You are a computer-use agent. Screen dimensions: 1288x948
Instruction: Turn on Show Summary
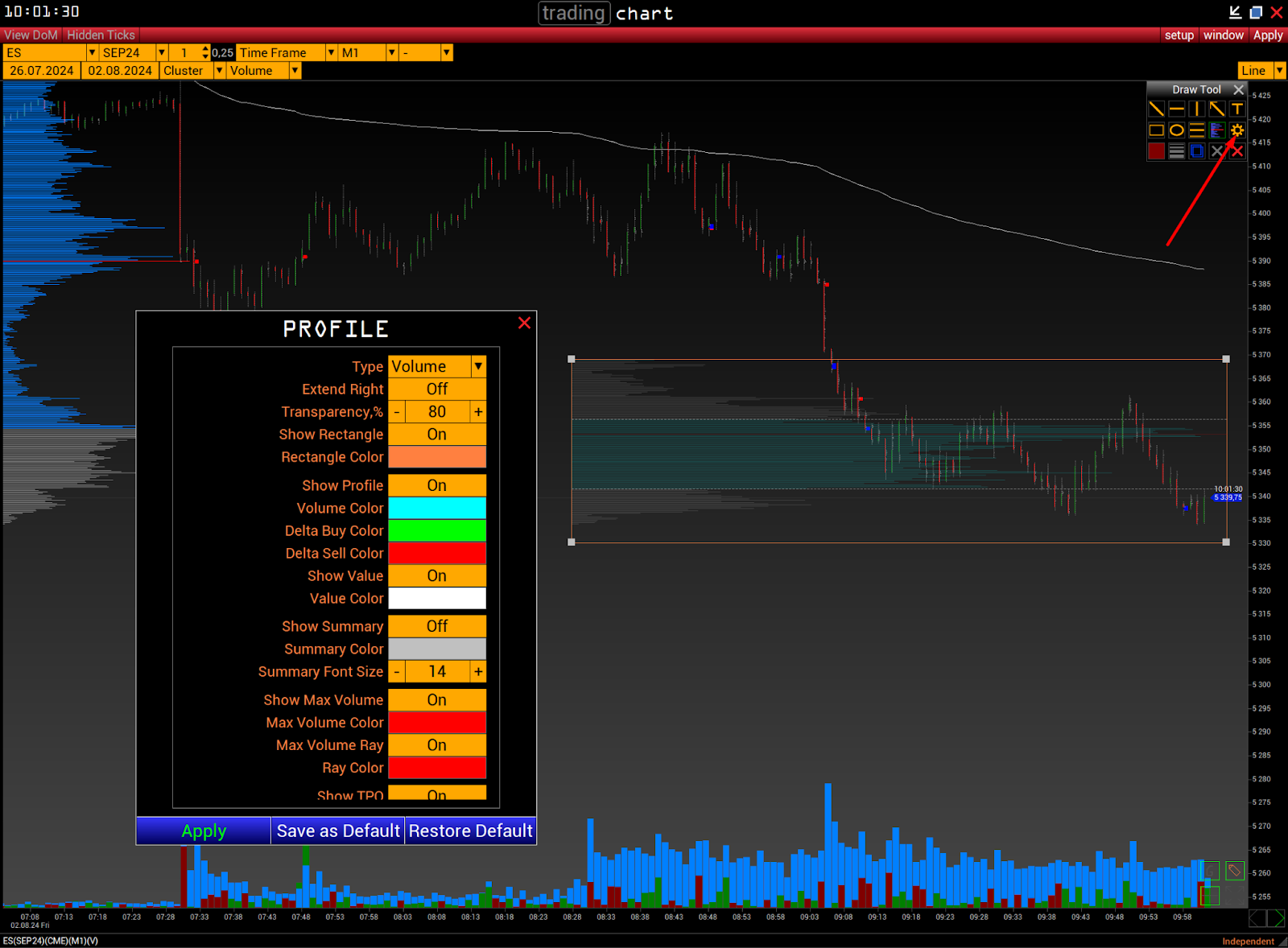(437, 626)
